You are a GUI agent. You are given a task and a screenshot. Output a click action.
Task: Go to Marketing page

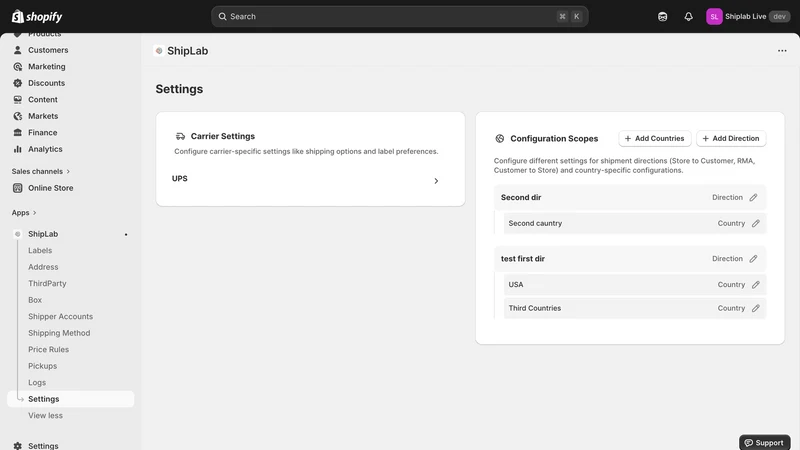tap(46, 66)
